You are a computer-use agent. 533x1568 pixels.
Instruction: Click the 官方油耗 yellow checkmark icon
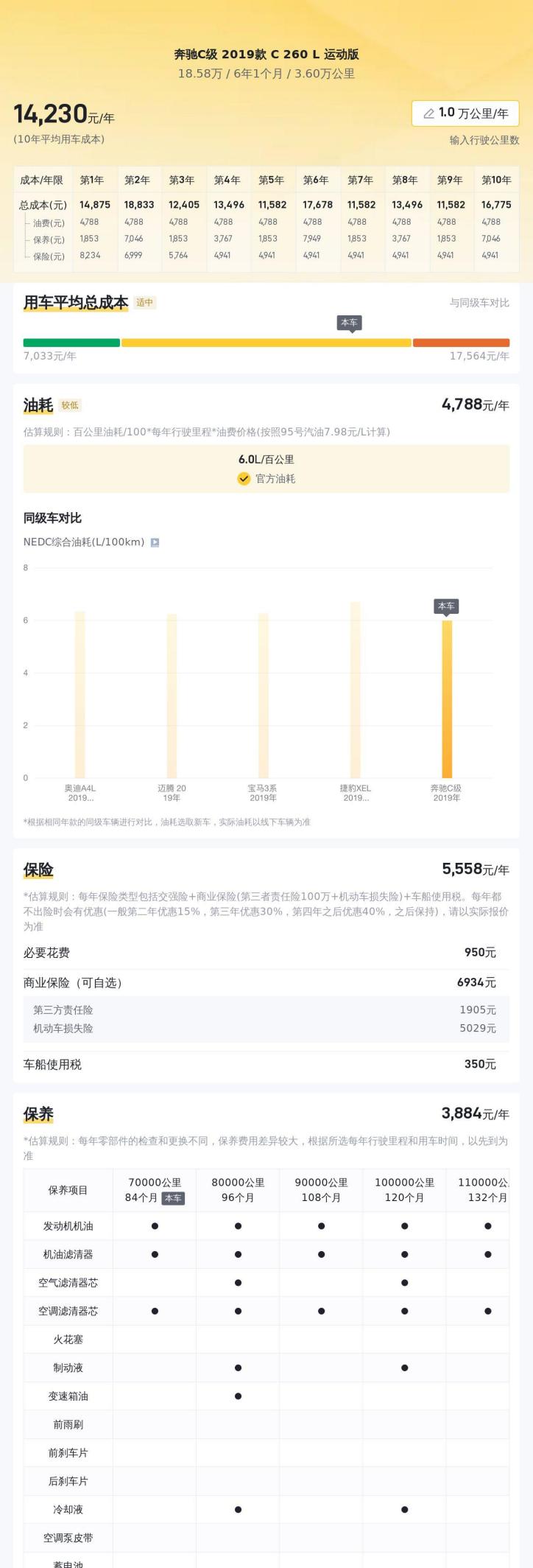pos(244,478)
